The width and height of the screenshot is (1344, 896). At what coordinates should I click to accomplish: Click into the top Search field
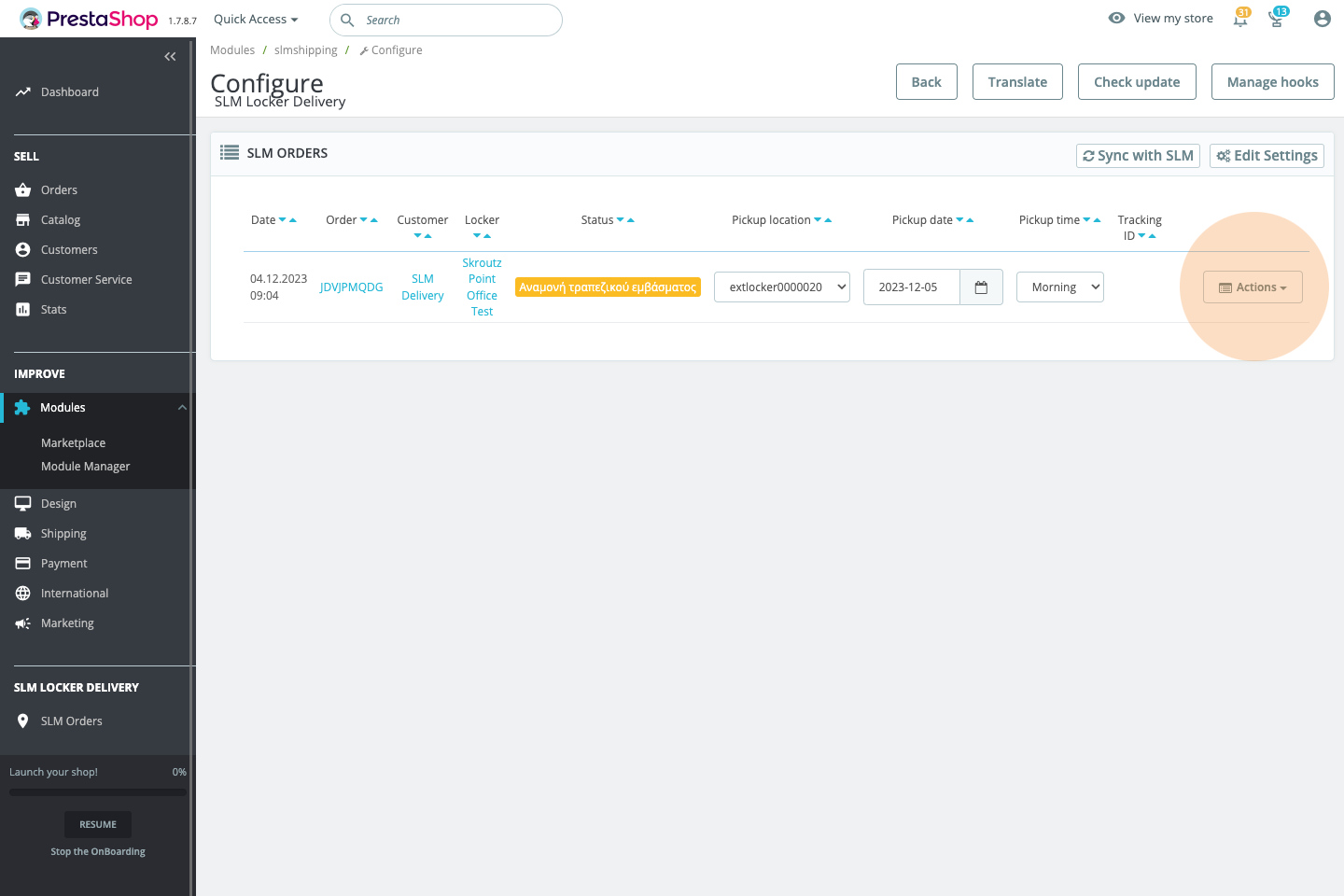(446, 20)
